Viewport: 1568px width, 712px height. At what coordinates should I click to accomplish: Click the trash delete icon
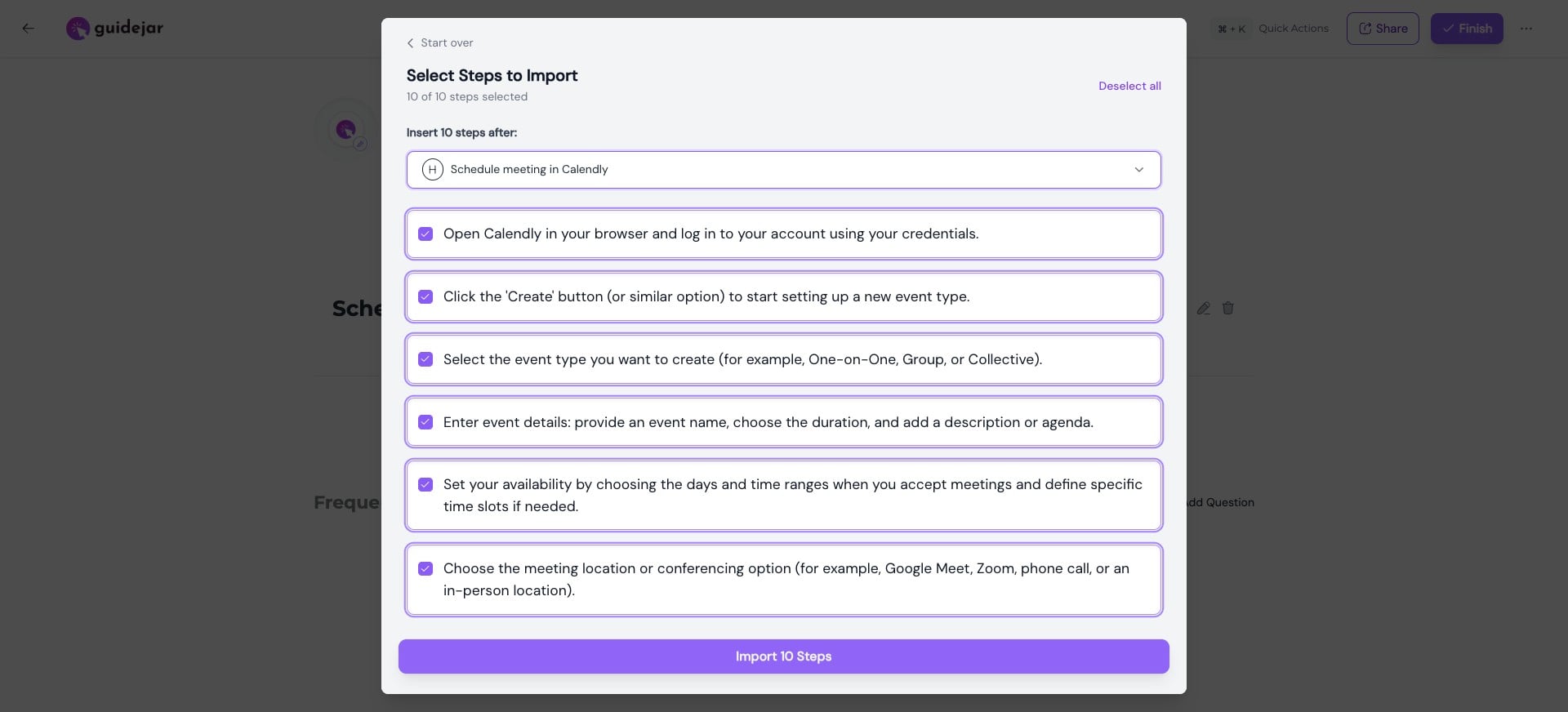click(x=1227, y=309)
